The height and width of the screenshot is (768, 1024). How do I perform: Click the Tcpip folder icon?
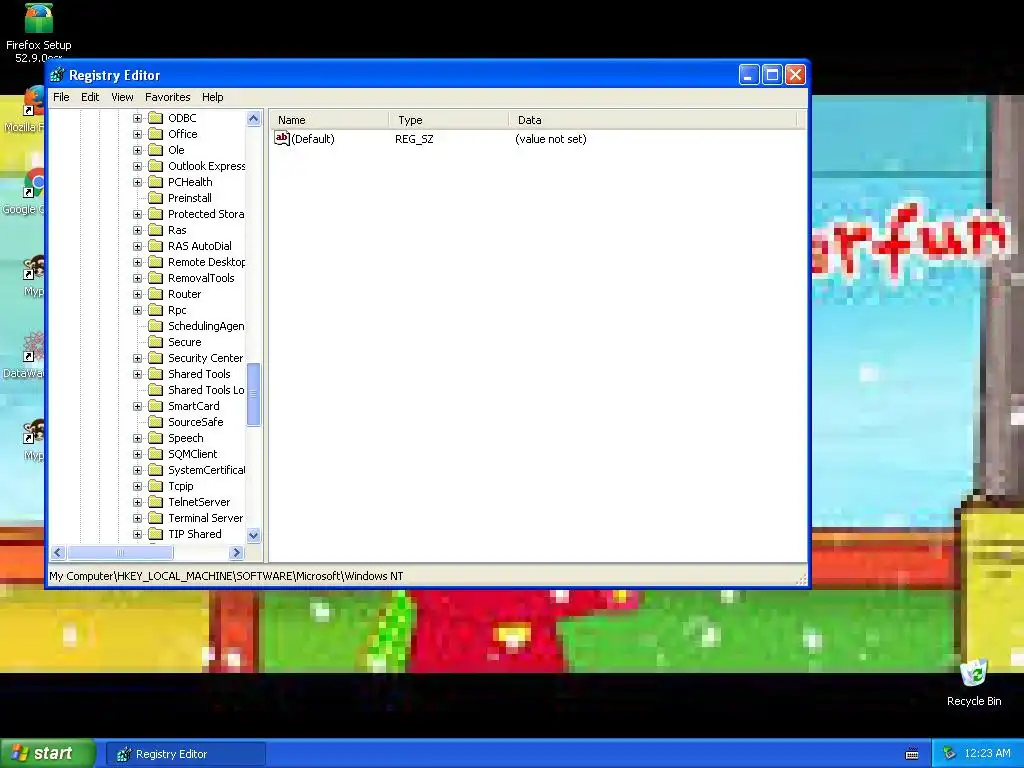(x=155, y=486)
